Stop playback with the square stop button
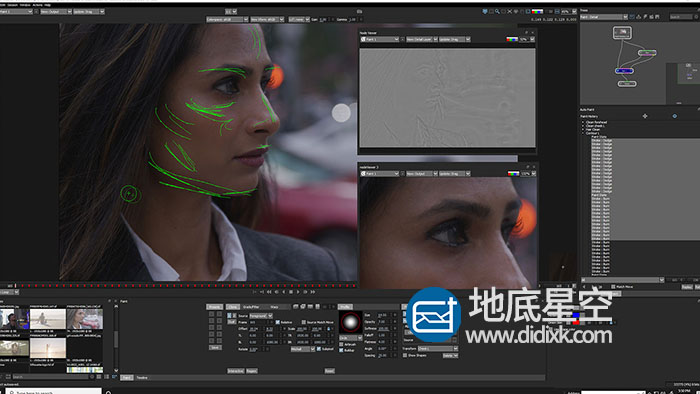The image size is (700, 394). (x=291, y=292)
